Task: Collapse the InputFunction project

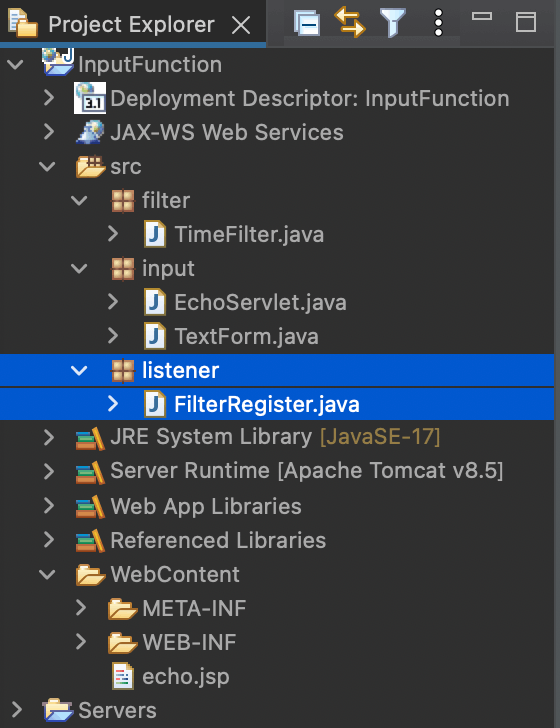Action: 15,64
